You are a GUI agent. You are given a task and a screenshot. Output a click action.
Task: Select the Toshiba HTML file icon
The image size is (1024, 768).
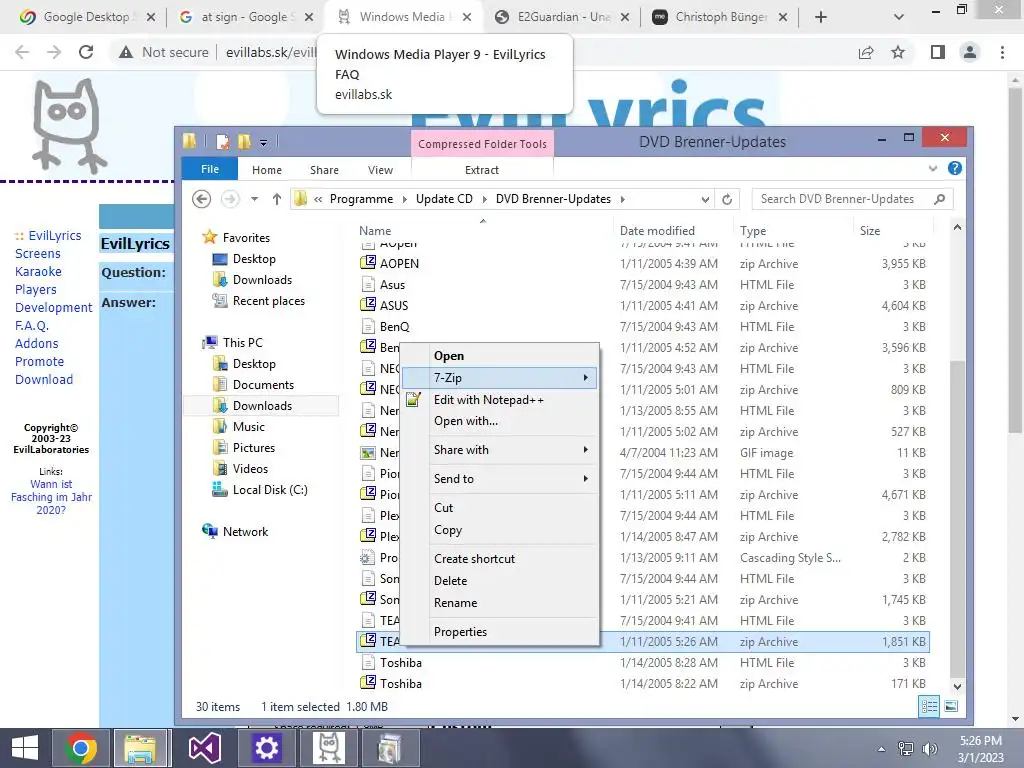point(368,662)
